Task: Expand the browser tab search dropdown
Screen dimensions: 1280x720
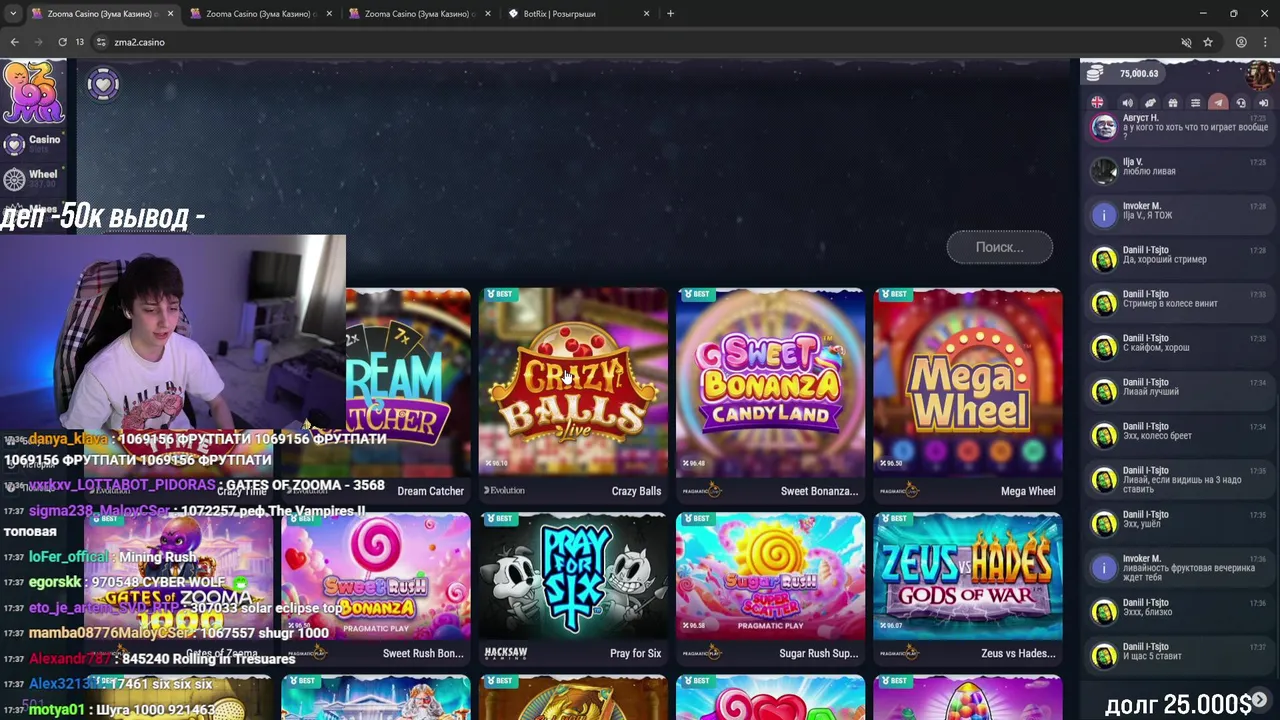Action: (x=12, y=14)
